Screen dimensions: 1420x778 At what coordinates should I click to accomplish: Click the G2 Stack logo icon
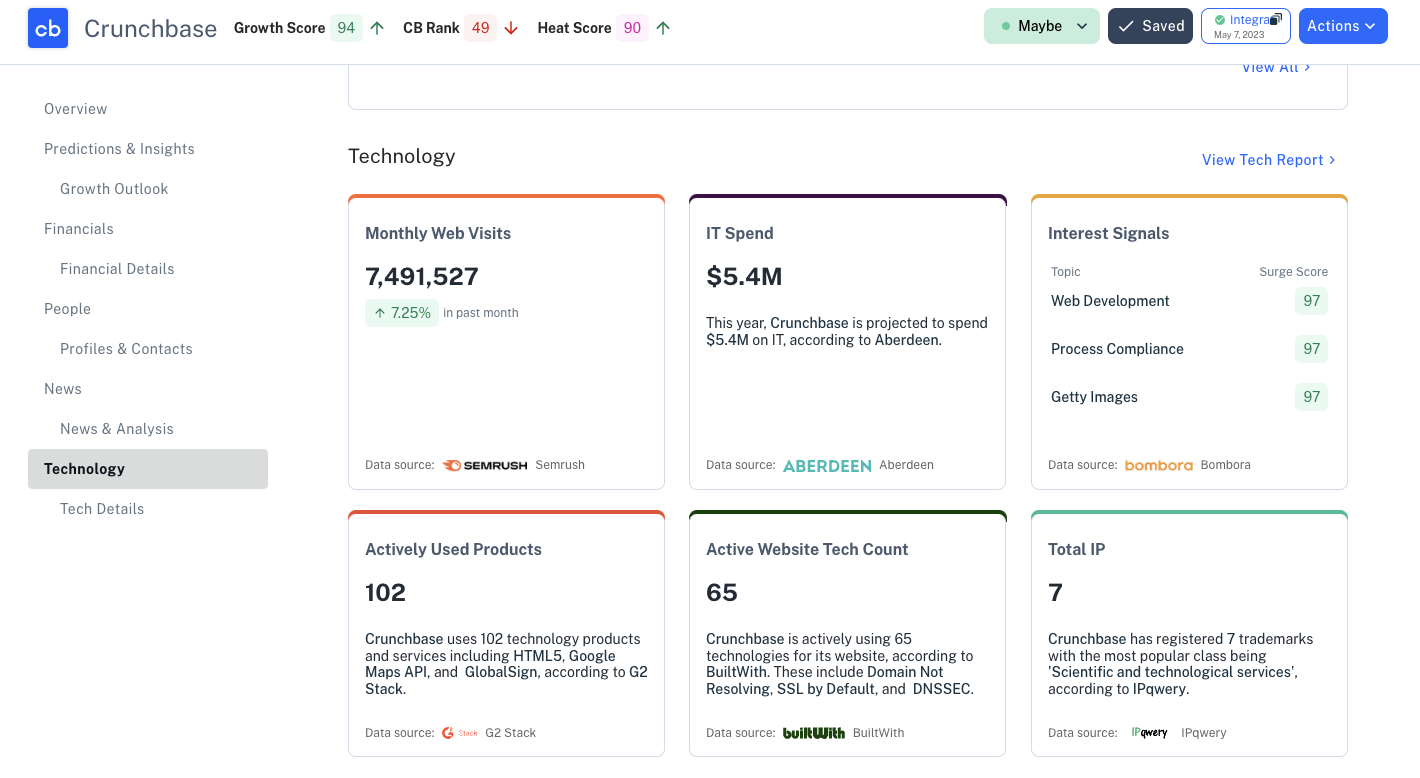pos(460,733)
